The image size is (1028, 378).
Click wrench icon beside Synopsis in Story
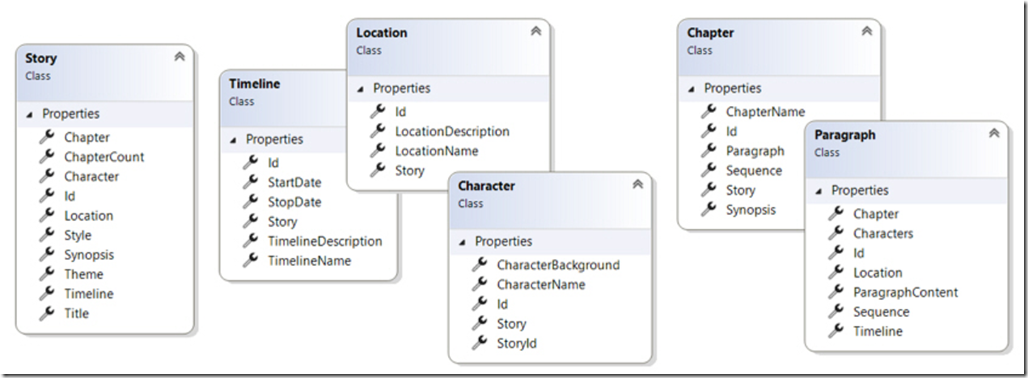click(x=47, y=254)
